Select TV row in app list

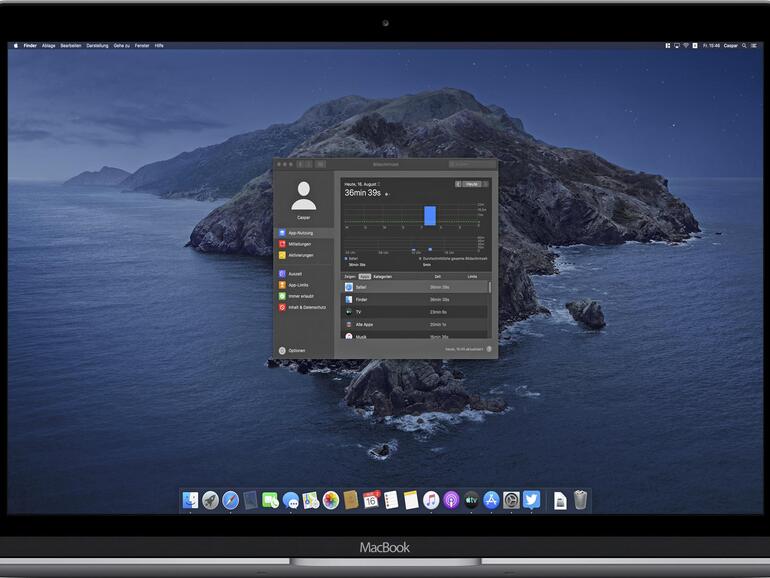(415, 312)
